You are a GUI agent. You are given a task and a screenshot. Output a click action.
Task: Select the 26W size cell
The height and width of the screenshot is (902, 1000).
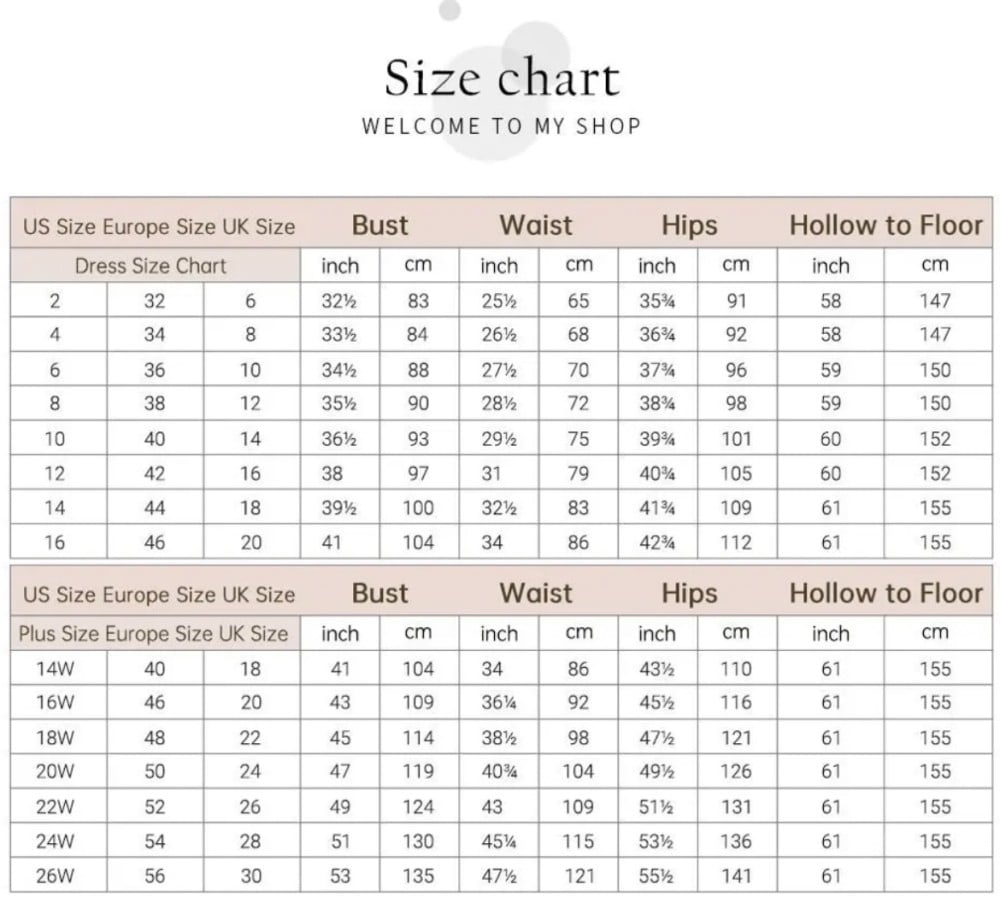pyautogui.click(x=55, y=876)
